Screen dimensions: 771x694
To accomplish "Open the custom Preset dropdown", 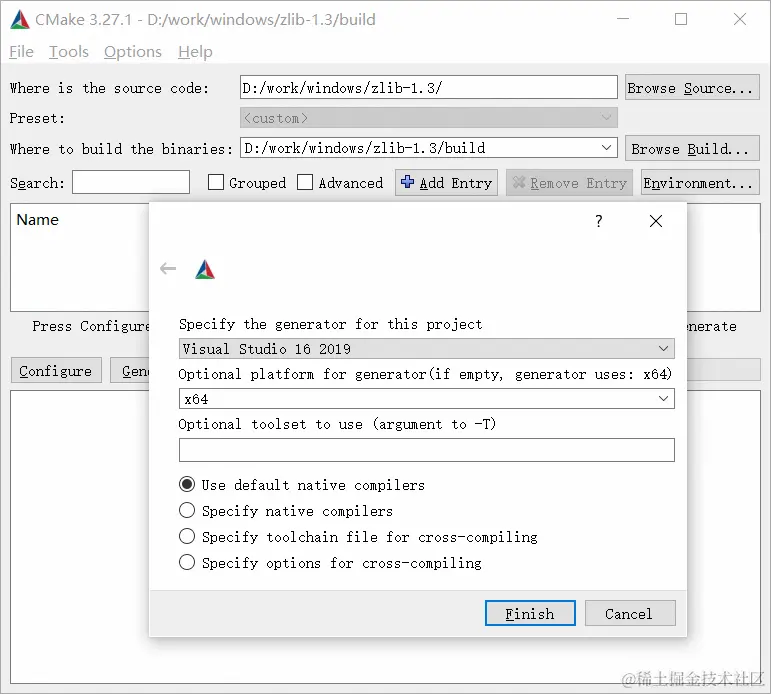I will [x=428, y=118].
